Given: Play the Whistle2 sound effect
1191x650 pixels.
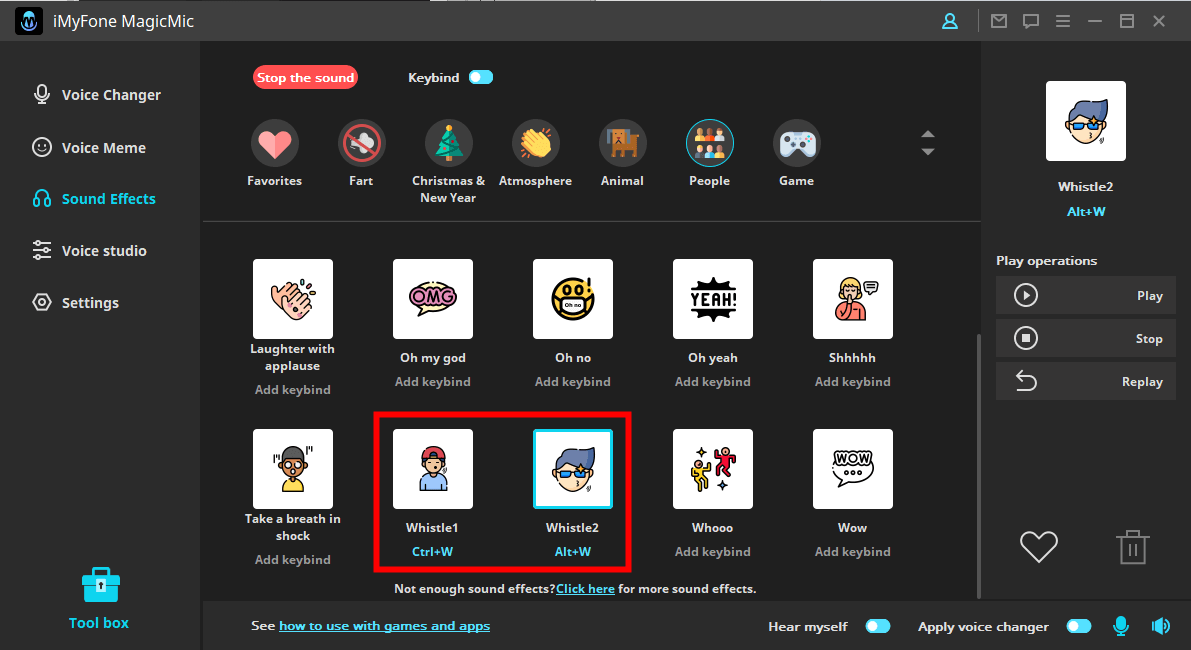Looking at the screenshot, I should click(573, 469).
